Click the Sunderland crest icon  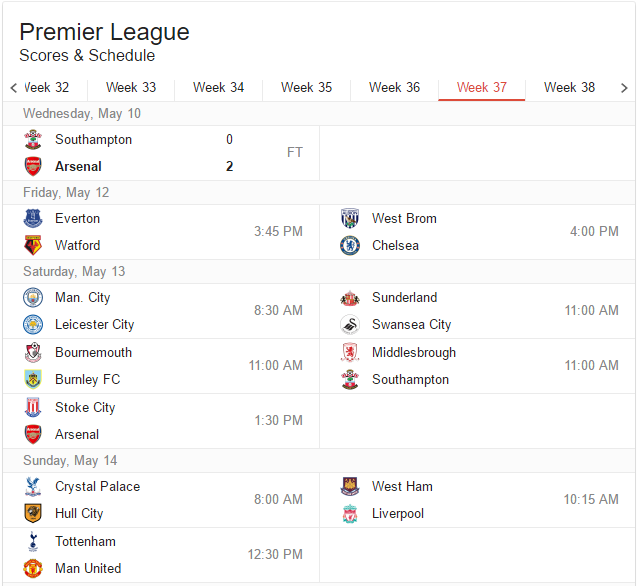point(350,298)
